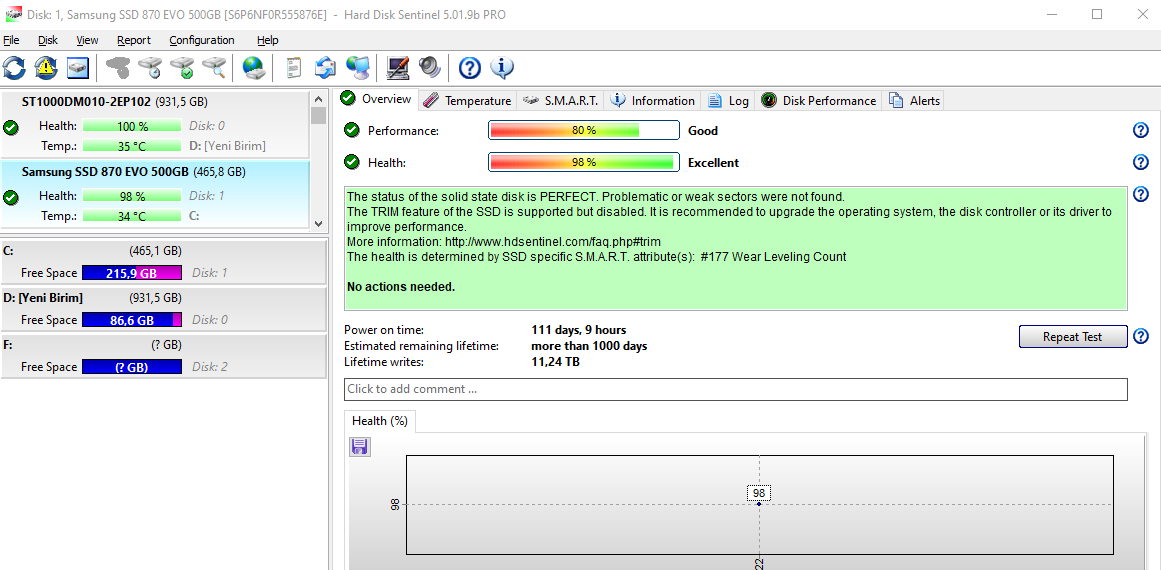Click the disk with clock toolbar icon

click(x=150, y=68)
